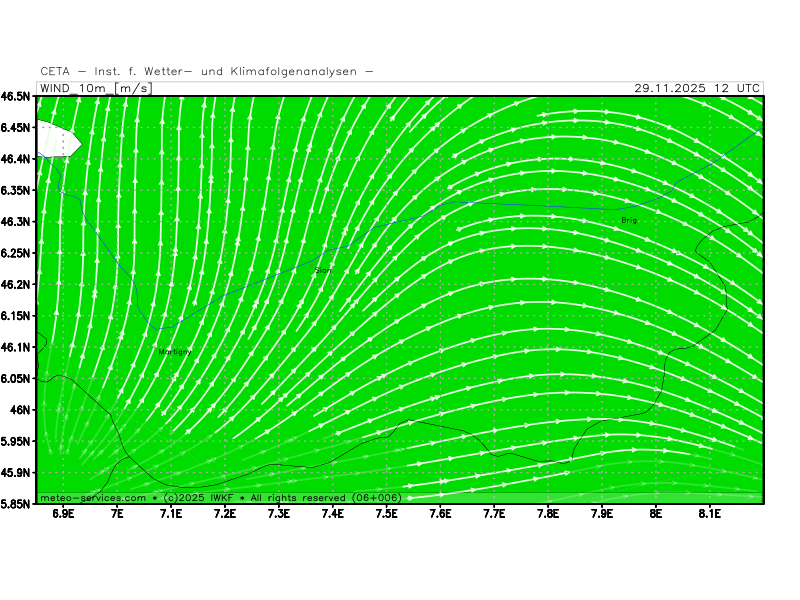The height and width of the screenshot is (600, 800).
Task: Click the 45.9N latitude tick label
Action: (17, 472)
